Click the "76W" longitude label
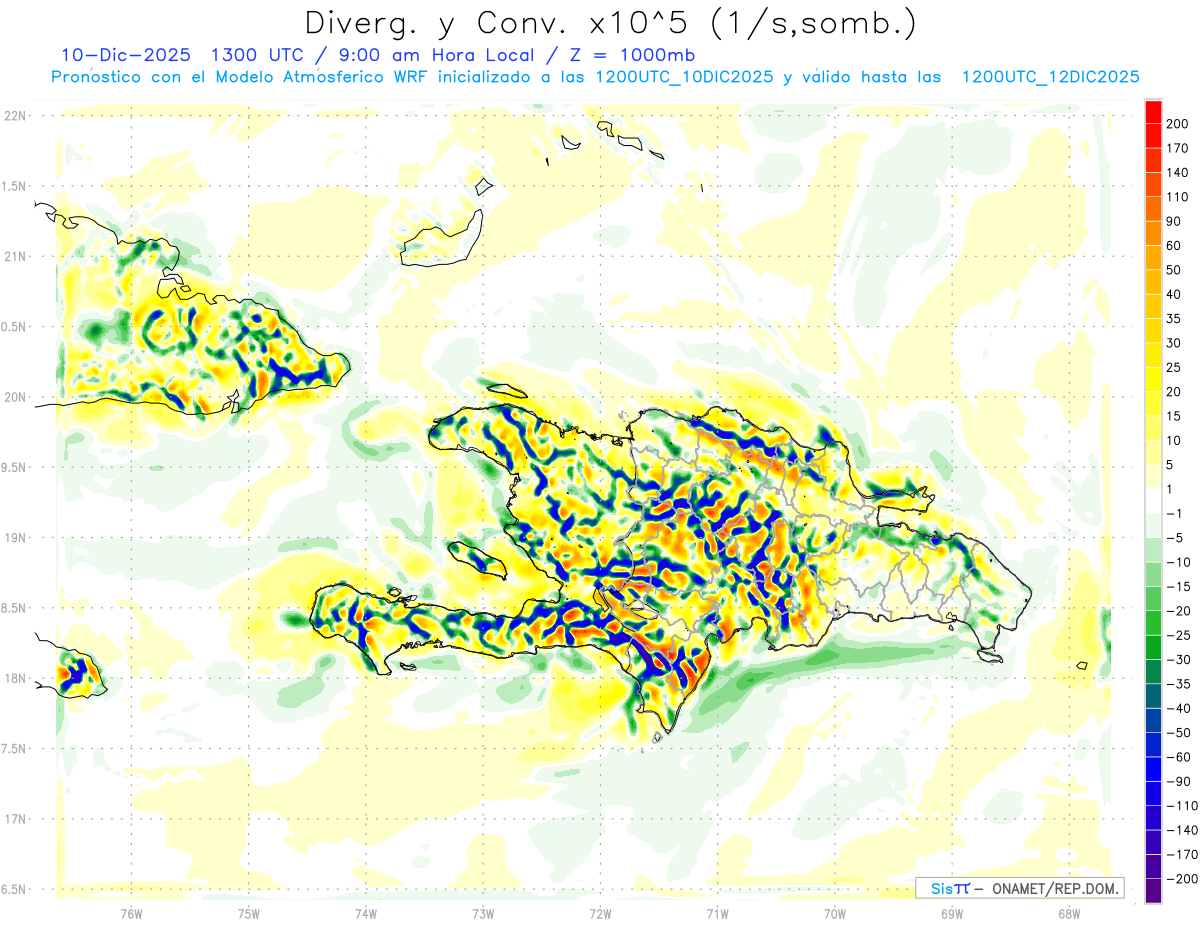The image size is (1200, 927). 131,913
